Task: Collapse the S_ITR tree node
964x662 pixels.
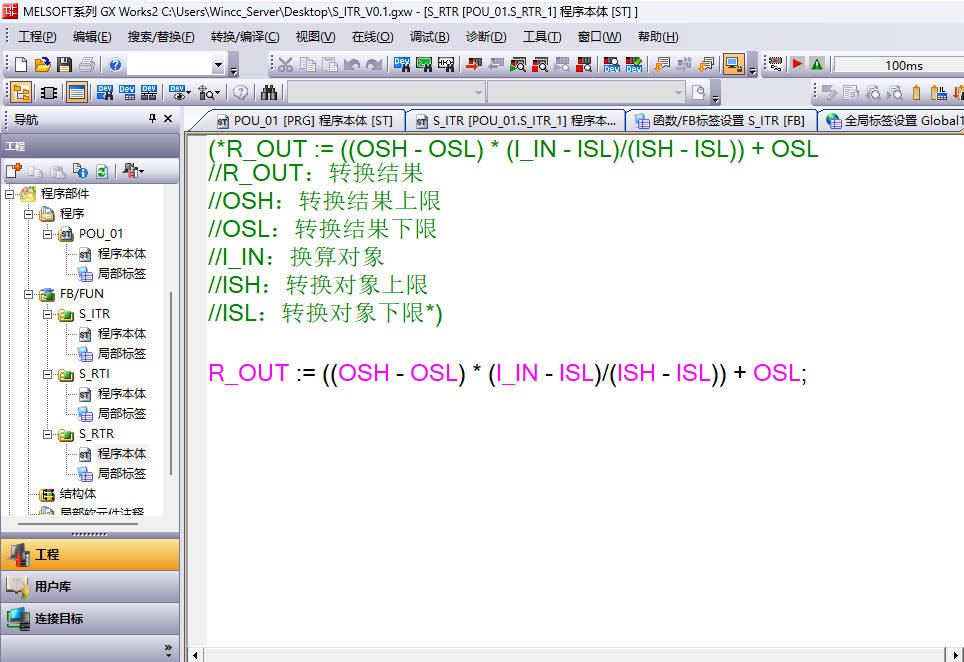Action: 47,314
